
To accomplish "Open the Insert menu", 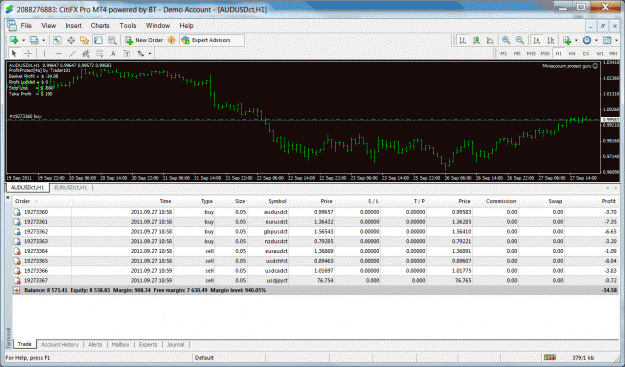I will [73, 26].
